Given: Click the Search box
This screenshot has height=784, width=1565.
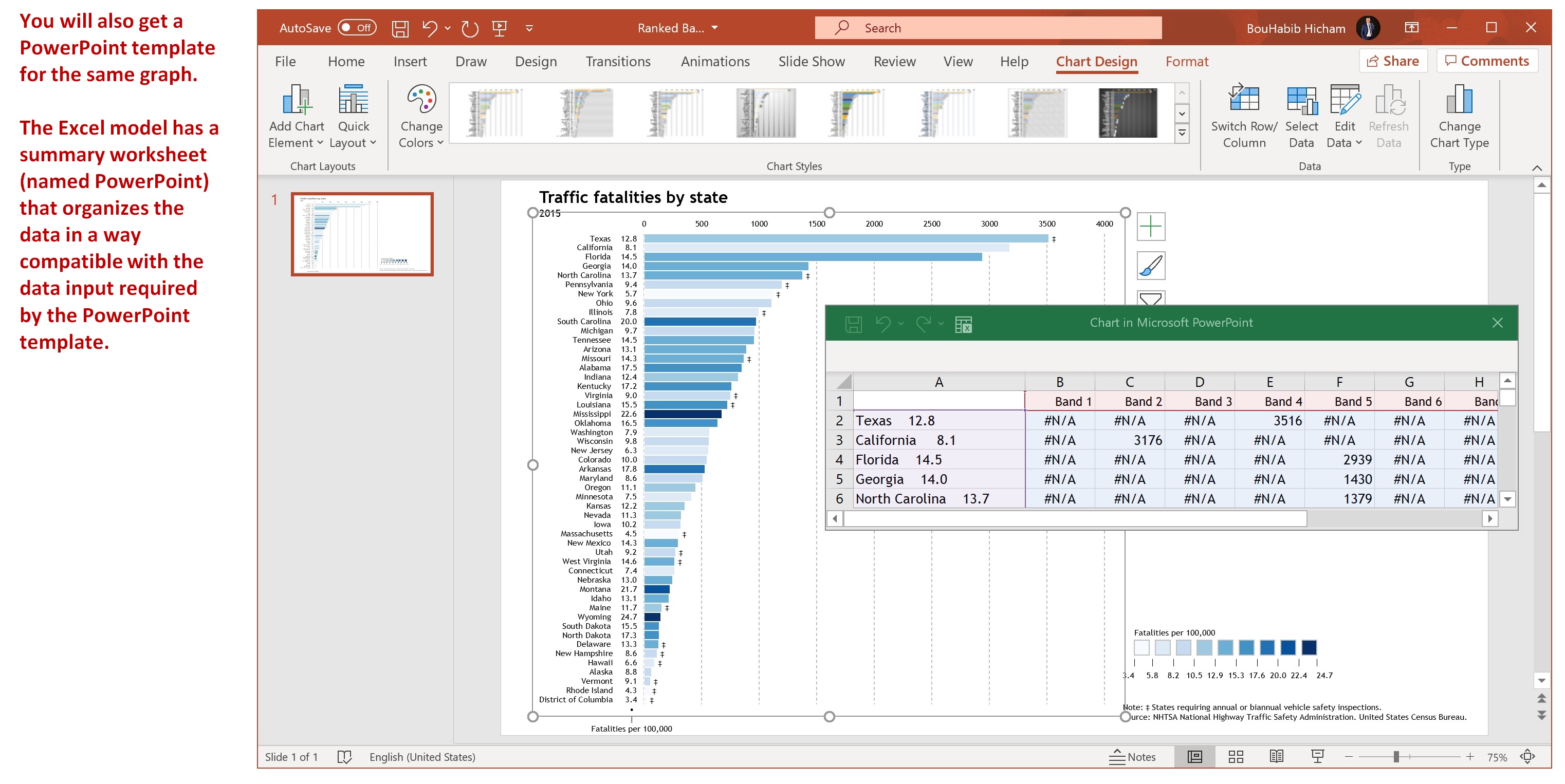Looking at the screenshot, I should pos(988,28).
